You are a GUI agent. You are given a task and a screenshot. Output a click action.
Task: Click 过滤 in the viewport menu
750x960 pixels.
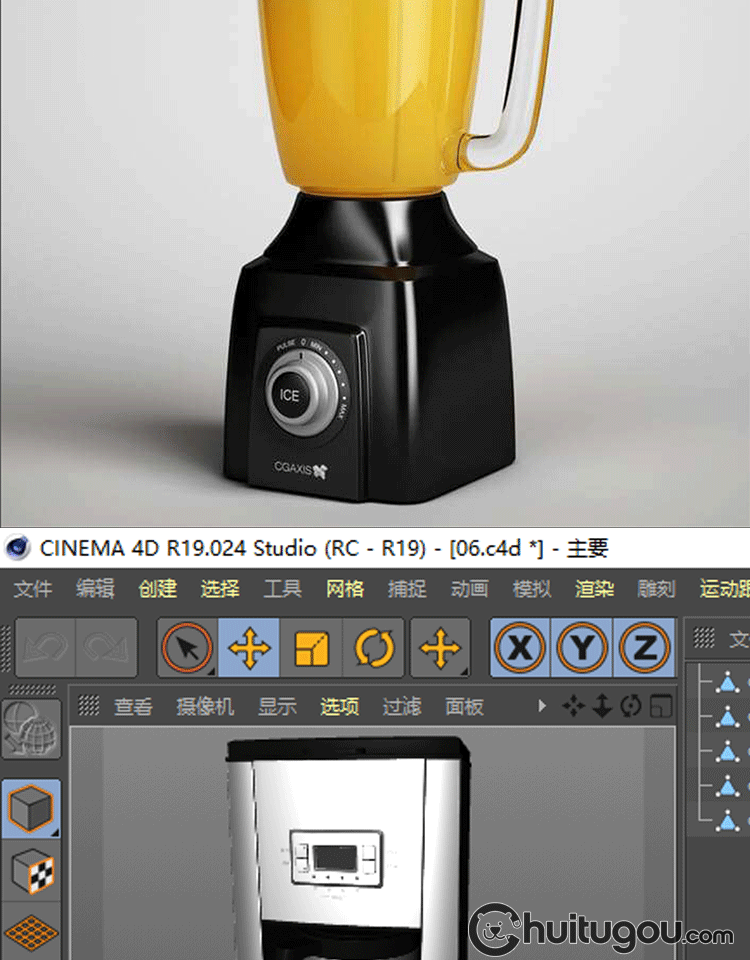[401, 707]
